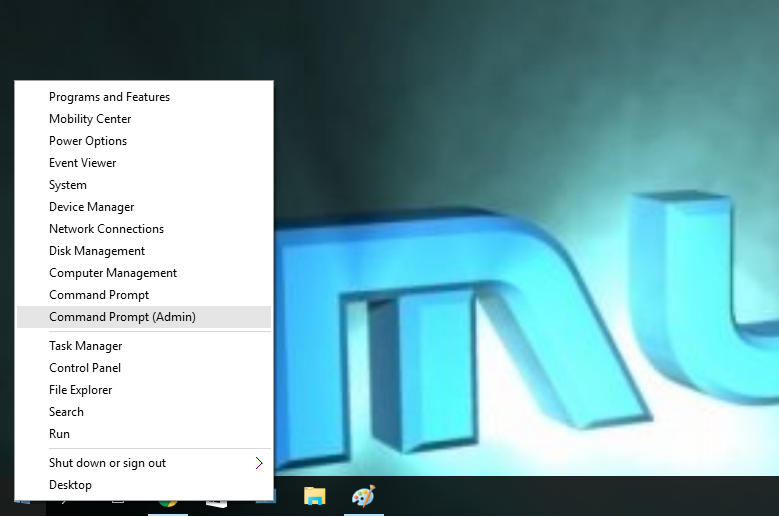Open File Explorer from the taskbar

[315, 496]
